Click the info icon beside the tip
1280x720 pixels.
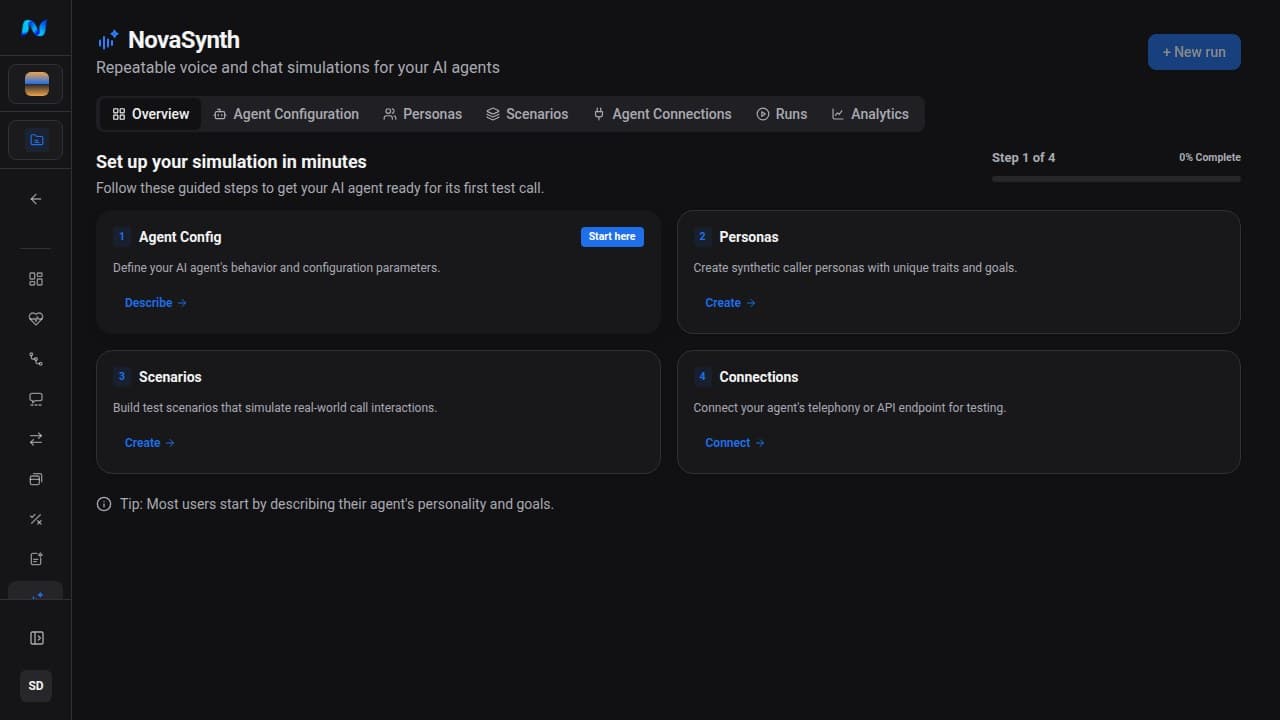click(104, 504)
